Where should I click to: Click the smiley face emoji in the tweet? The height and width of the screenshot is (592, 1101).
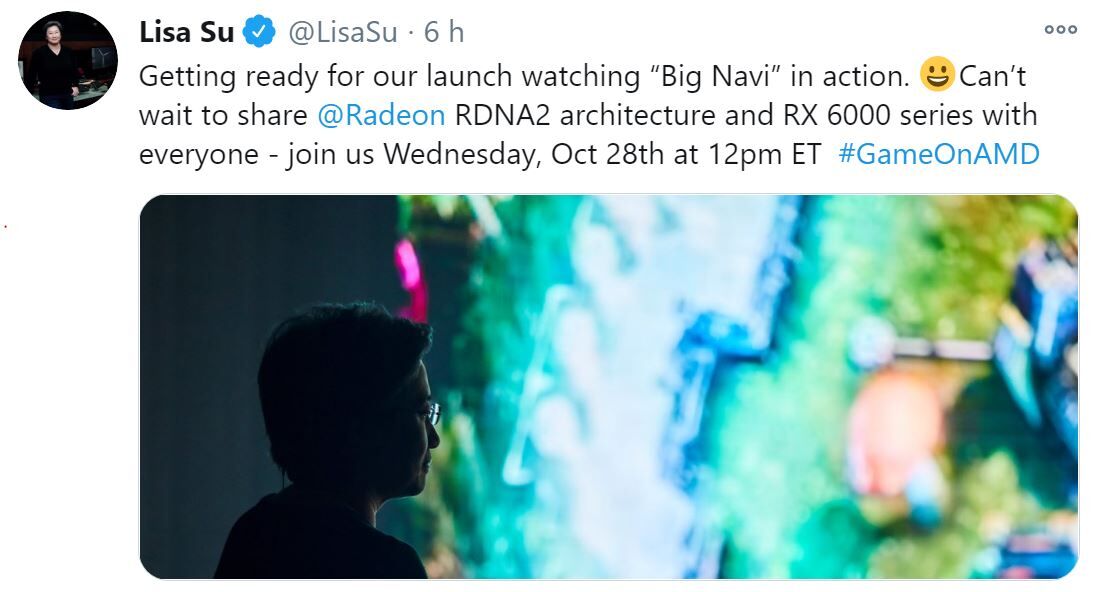coord(937,74)
